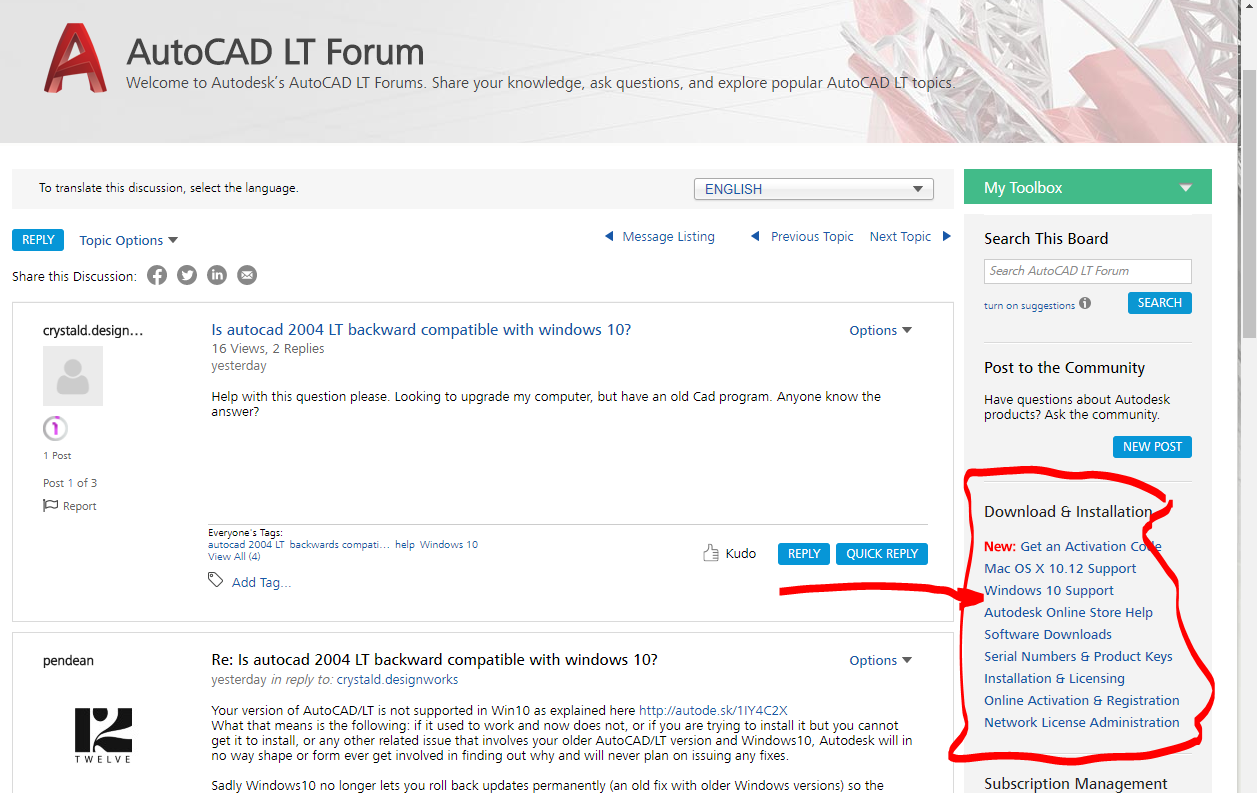Click the Add Tag label icon
Viewport: 1257px width, 793px height.
pos(215,580)
